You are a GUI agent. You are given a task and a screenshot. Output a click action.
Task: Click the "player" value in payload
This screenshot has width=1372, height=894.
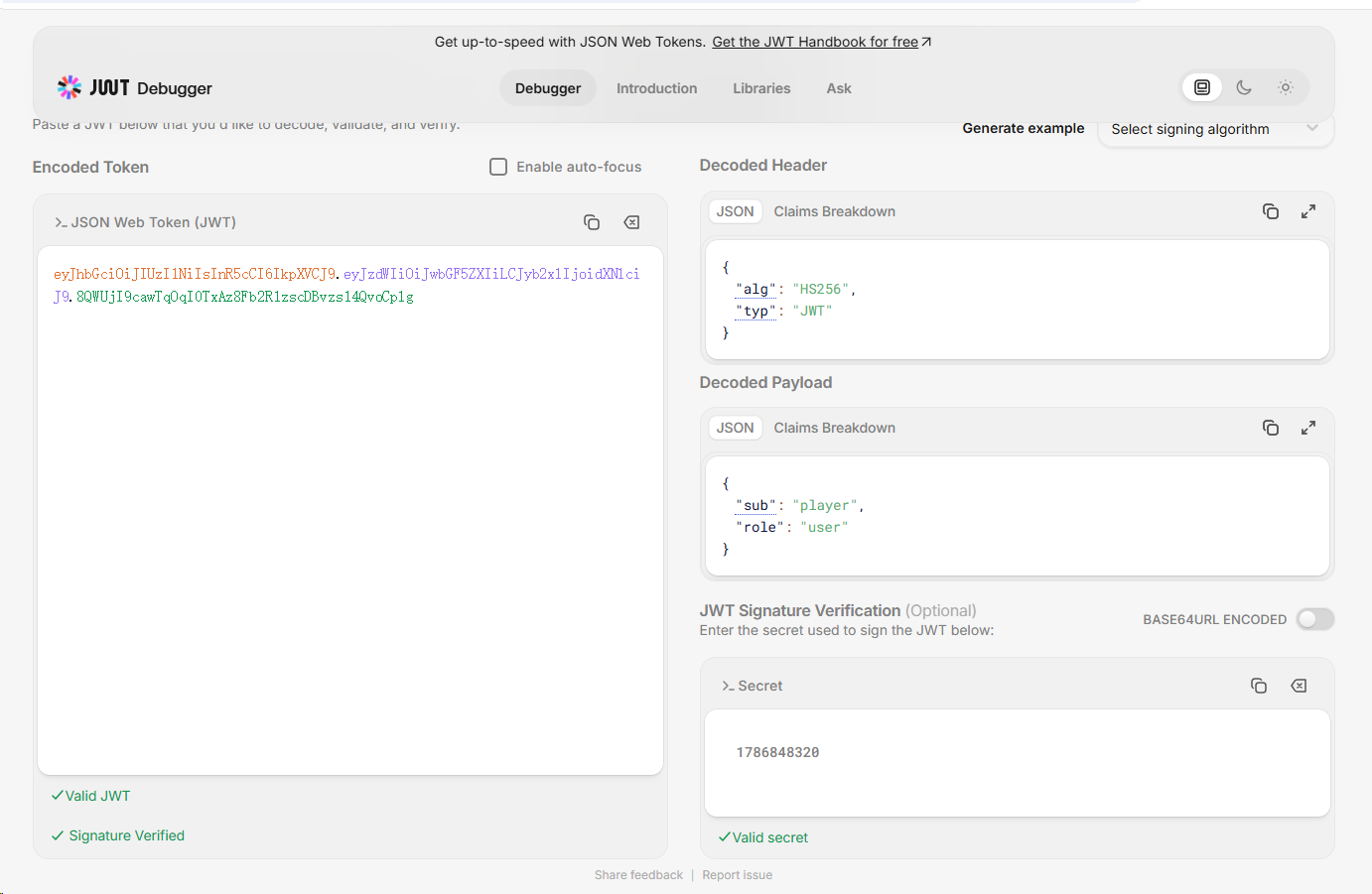pyautogui.click(x=826, y=505)
